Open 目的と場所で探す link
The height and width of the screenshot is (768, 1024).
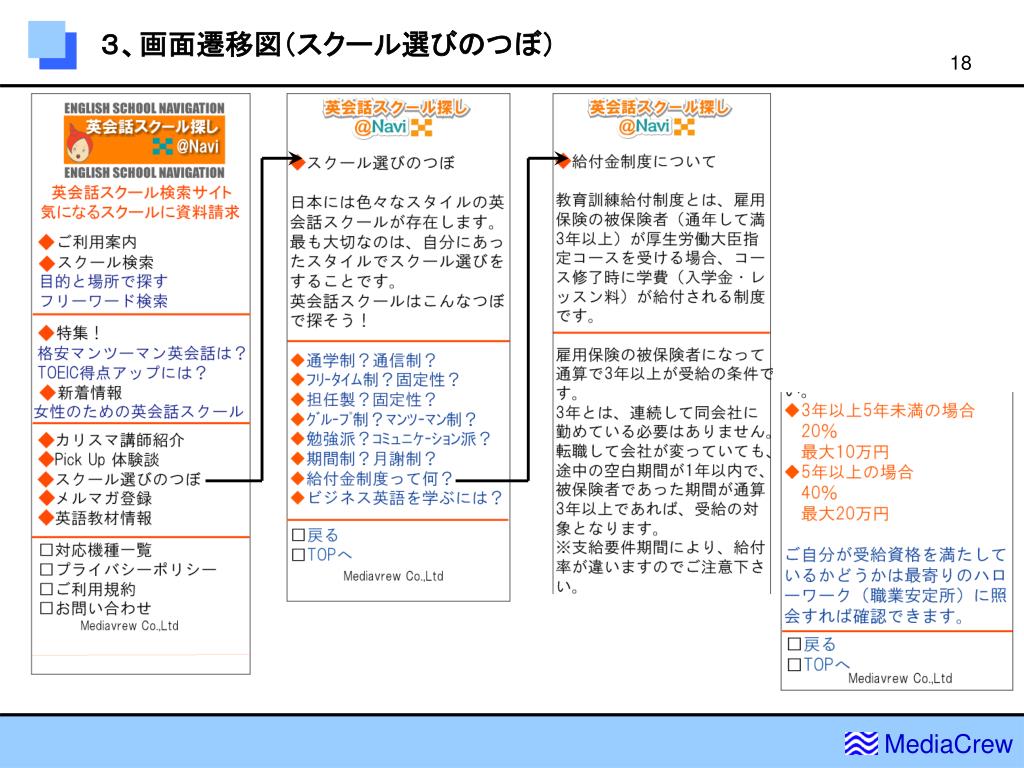104,281
